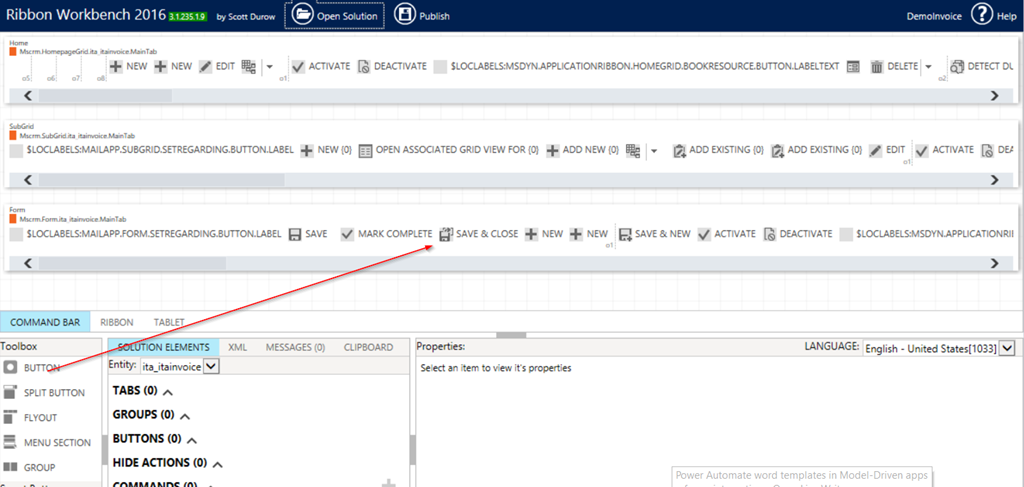1024x487 pixels.
Task: Open the Entity dropdown ita_itainvoice
Action: coord(210,367)
